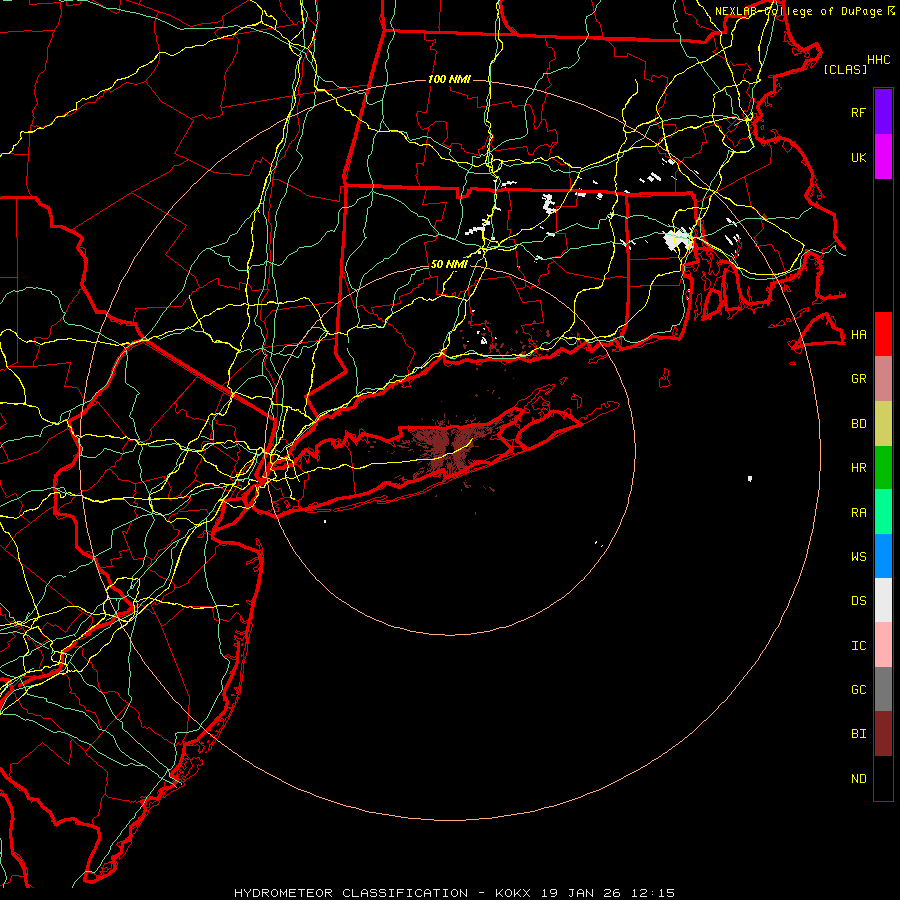
Task: Click the BI brown legend swatch
Action: point(883,734)
